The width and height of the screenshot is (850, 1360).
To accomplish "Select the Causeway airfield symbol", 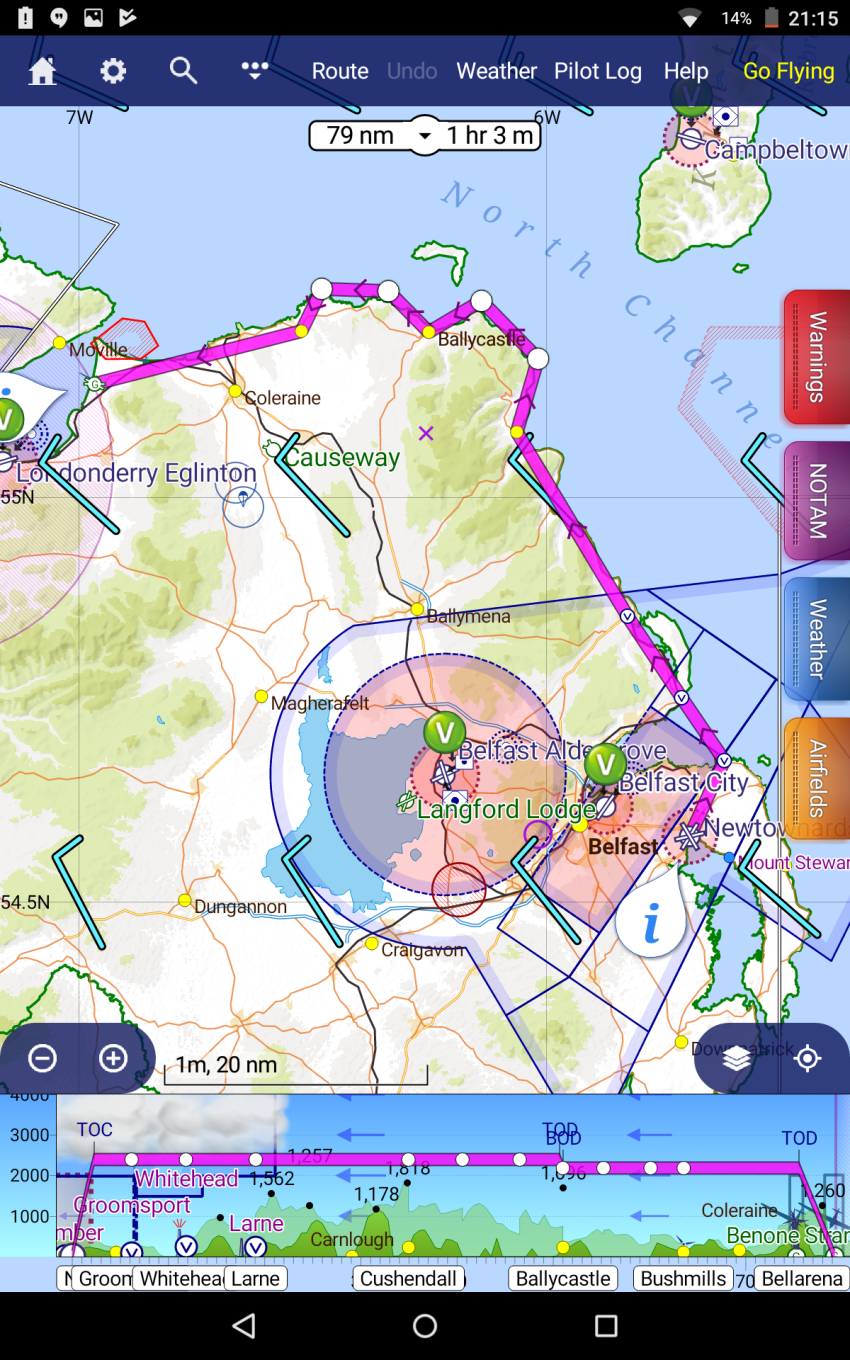I will click(272, 449).
